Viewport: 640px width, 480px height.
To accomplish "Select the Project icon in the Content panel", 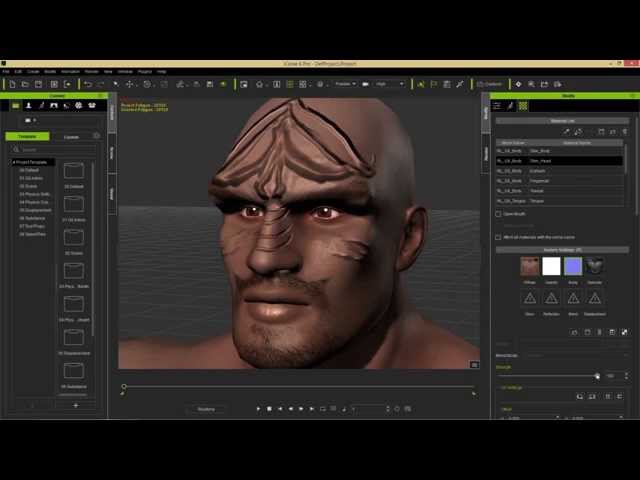I will pyautogui.click(x=16, y=106).
